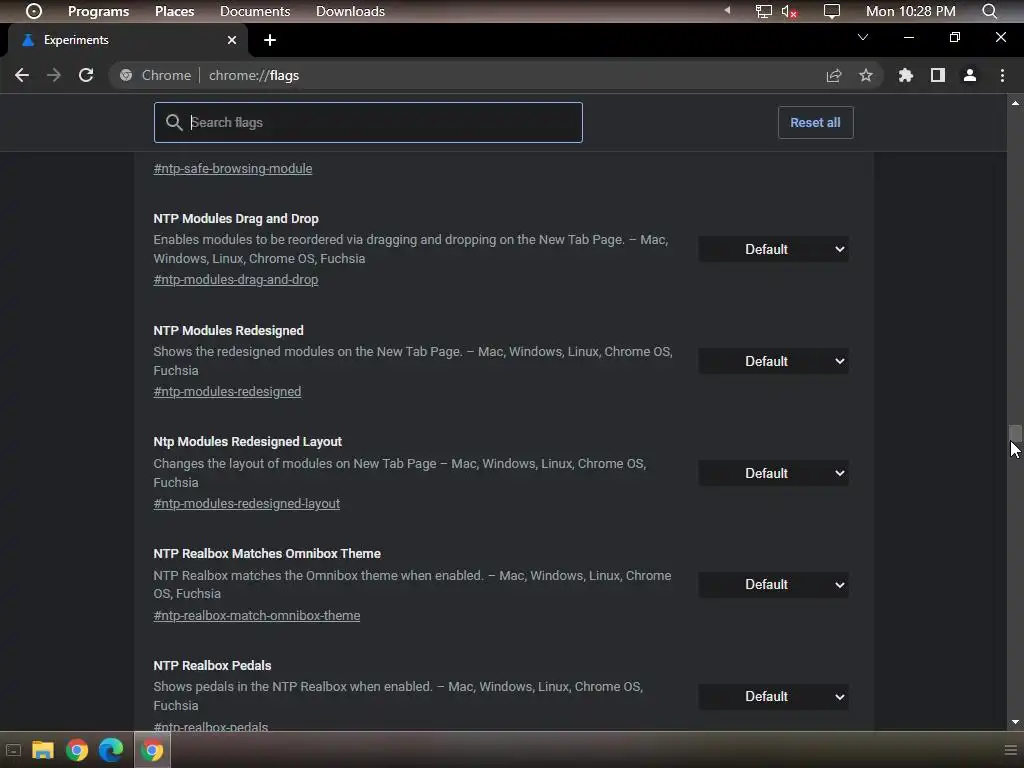Screen dimensions: 1024x768
Task: Focus the Search flags input field
Action: [x=368, y=122]
